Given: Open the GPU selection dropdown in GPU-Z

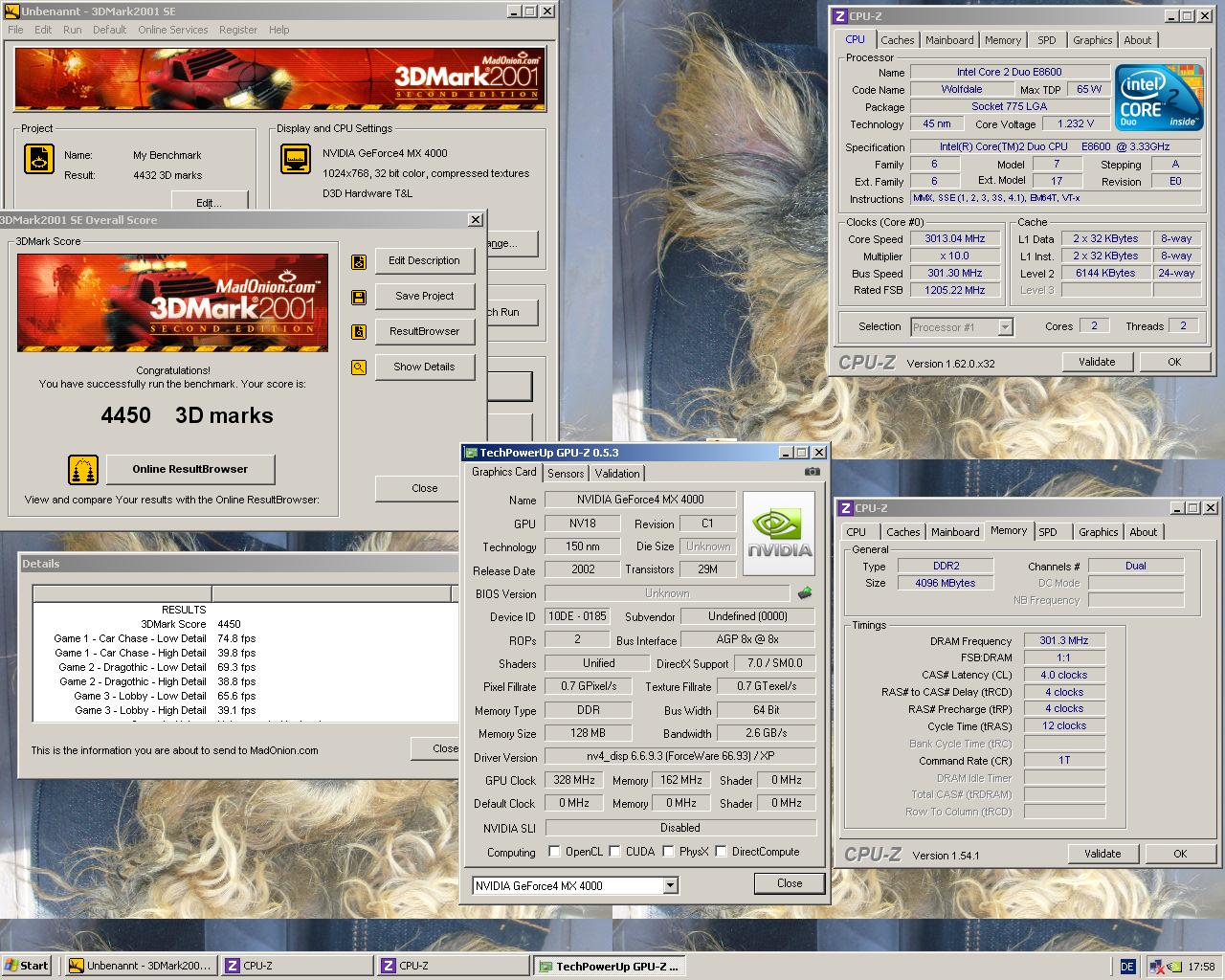Looking at the screenshot, I should point(670,886).
